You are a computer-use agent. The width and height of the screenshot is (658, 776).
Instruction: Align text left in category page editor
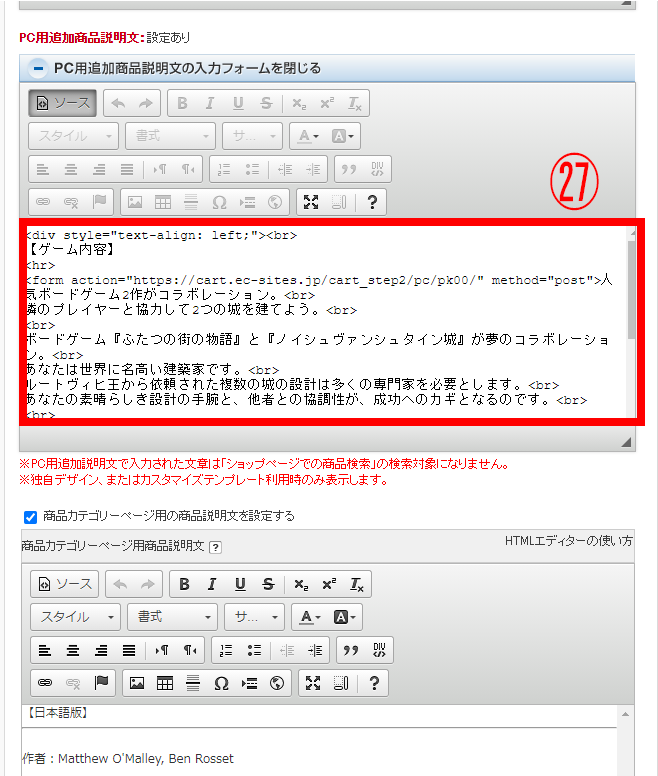[45, 650]
